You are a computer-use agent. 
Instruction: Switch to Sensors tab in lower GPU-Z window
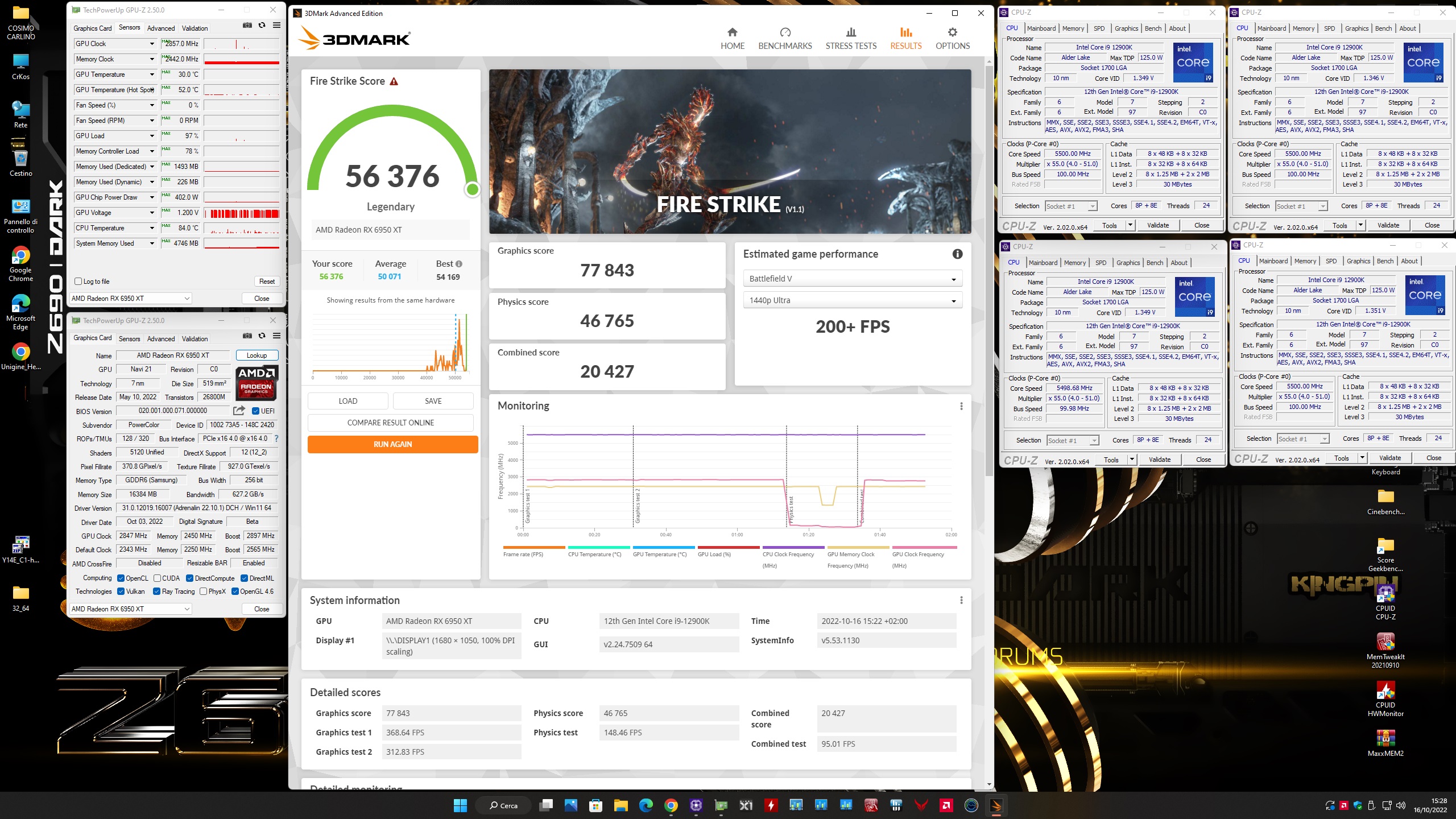tap(129, 339)
